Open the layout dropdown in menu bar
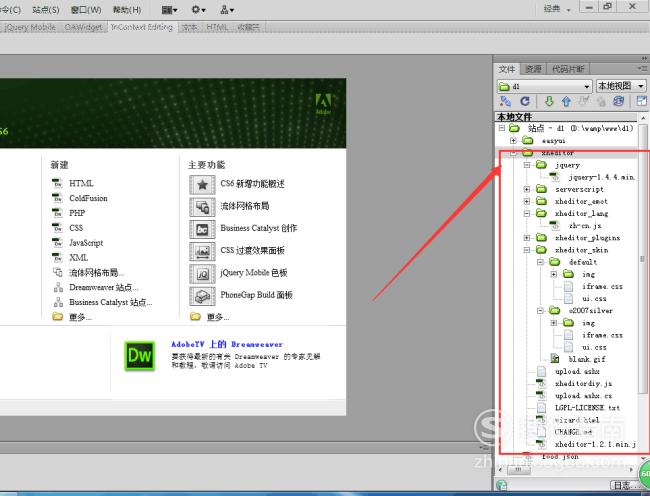The width and height of the screenshot is (650, 496). click(x=169, y=10)
